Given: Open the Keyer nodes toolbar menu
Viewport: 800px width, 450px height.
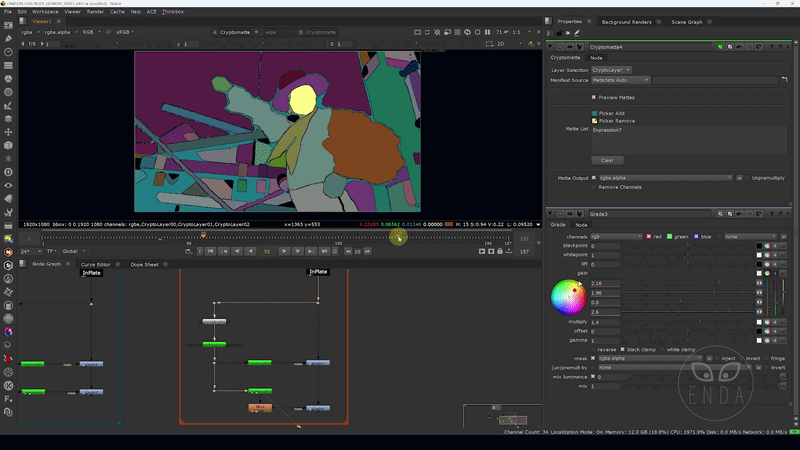Looking at the screenshot, I should (8, 106).
